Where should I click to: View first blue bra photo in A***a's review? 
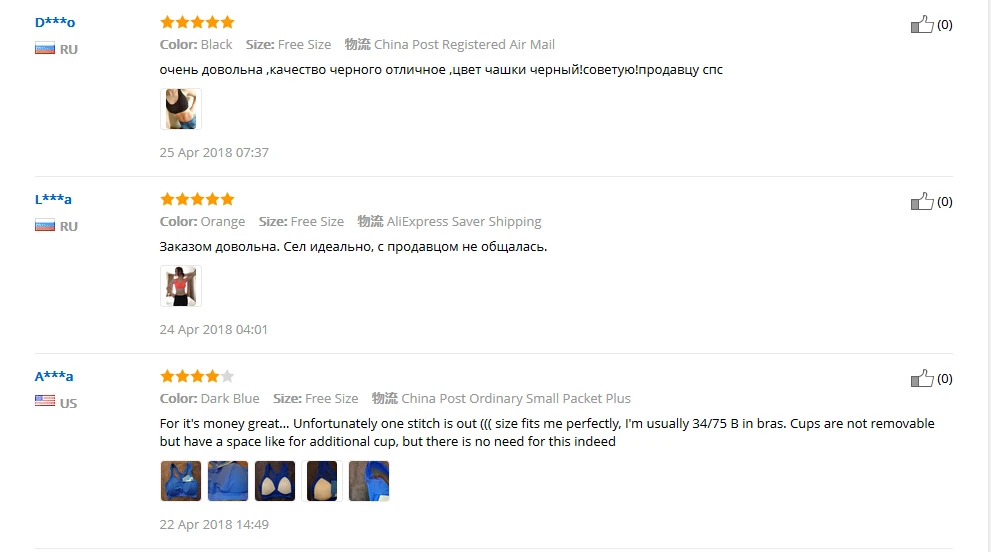[x=181, y=481]
